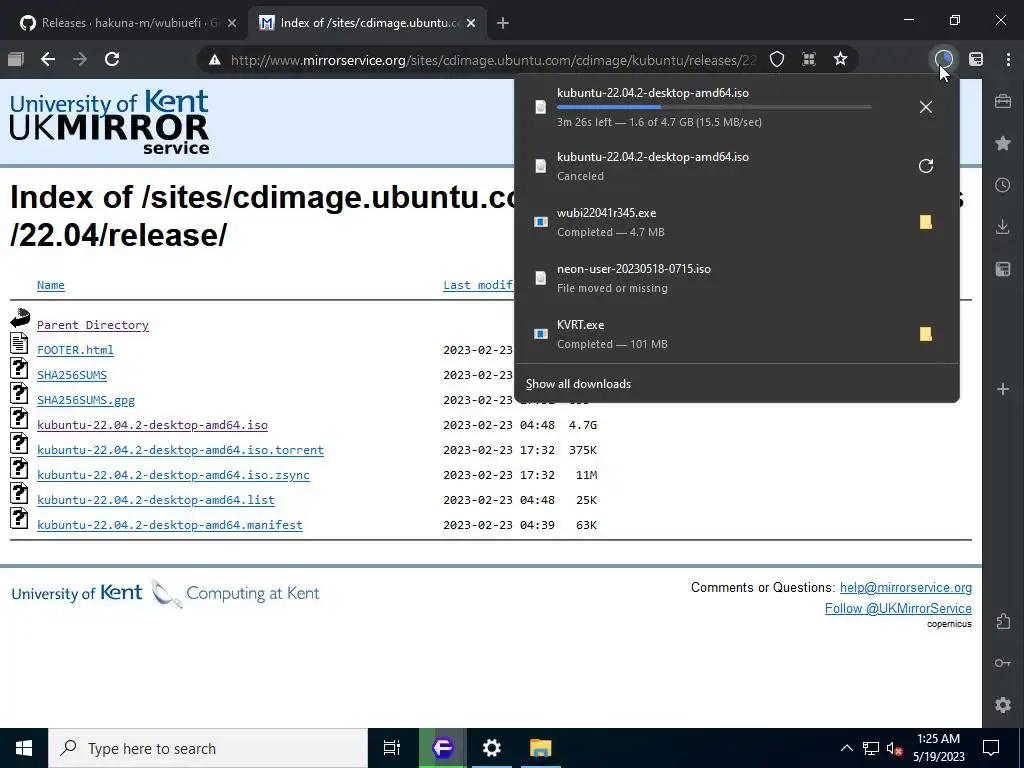Download kubuntu-22.04.2-desktop-amd64.iso link
This screenshot has width=1024, height=768.
click(x=152, y=425)
